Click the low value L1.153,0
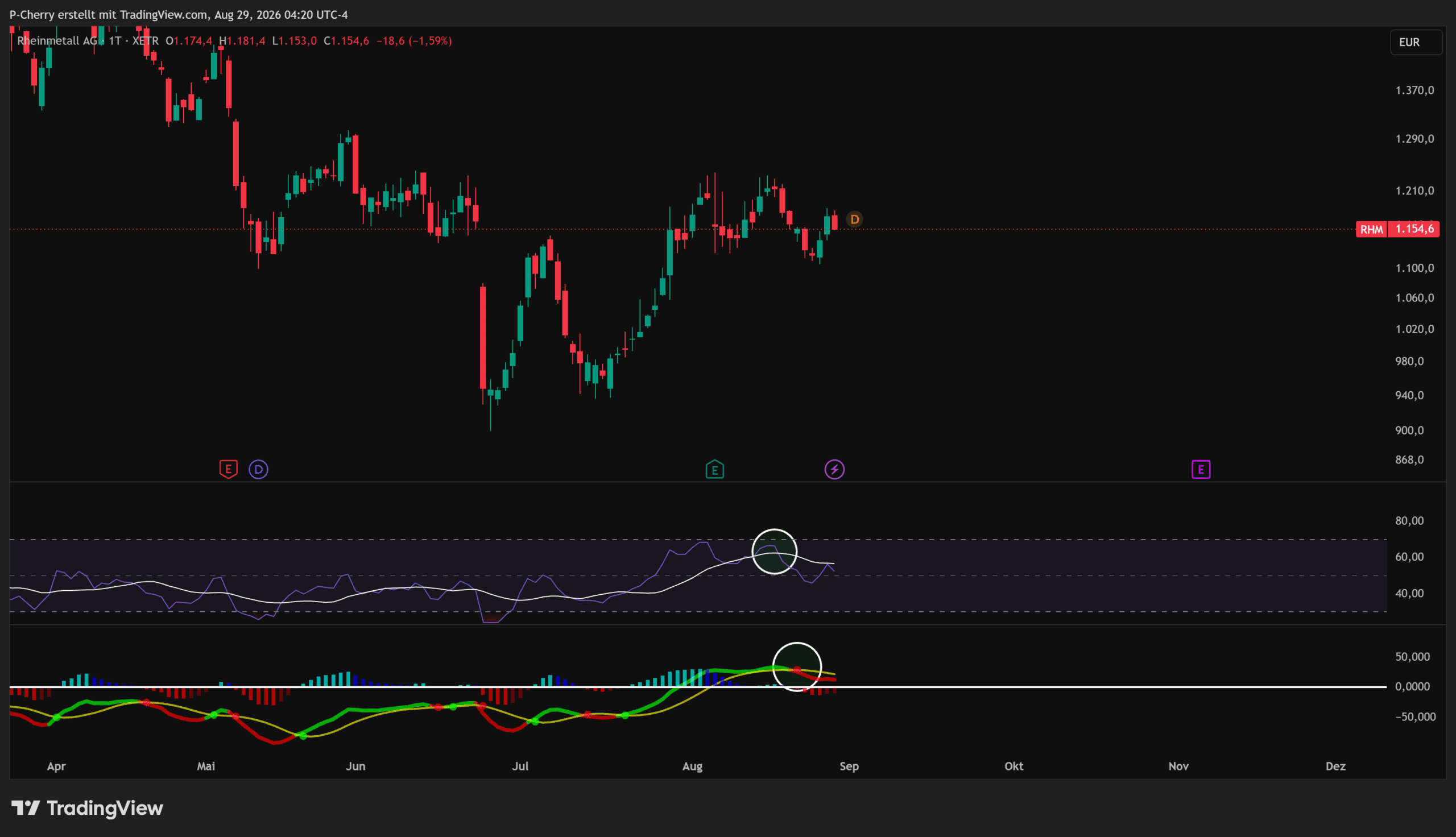 click(x=294, y=41)
